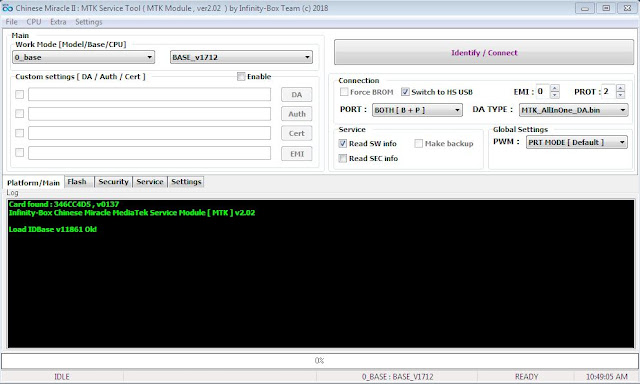Increase the EMI value with up arrow

[555, 88]
